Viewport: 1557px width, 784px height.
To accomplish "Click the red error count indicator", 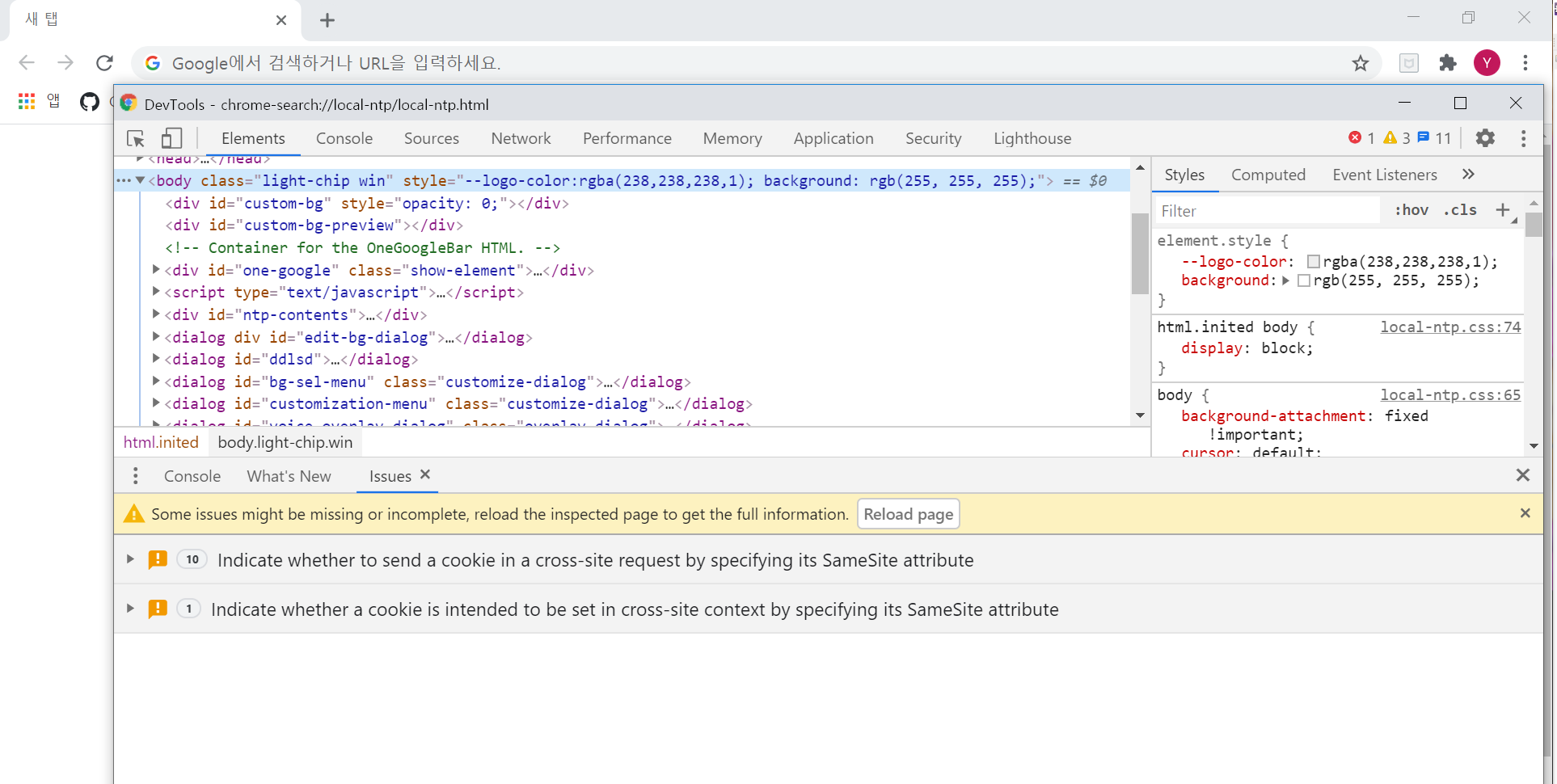I will point(1362,138).
